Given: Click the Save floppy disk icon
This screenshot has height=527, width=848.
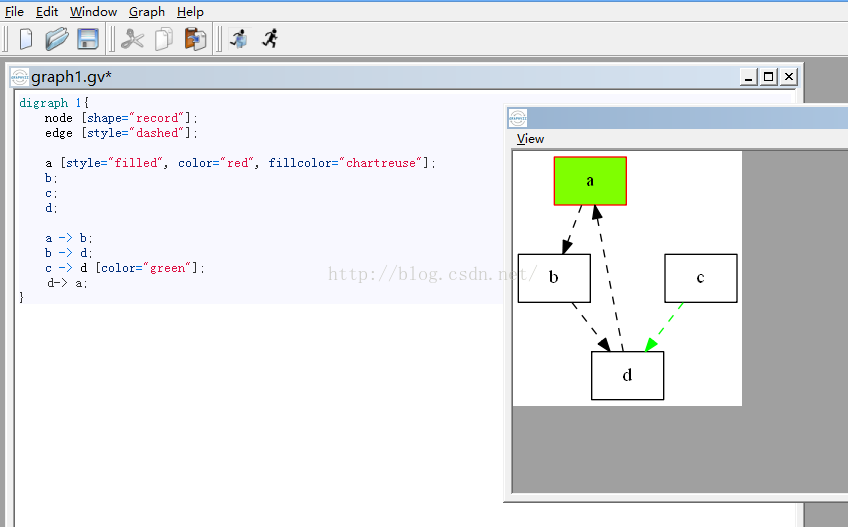Looking at the screenshot, I should [88, 39].
